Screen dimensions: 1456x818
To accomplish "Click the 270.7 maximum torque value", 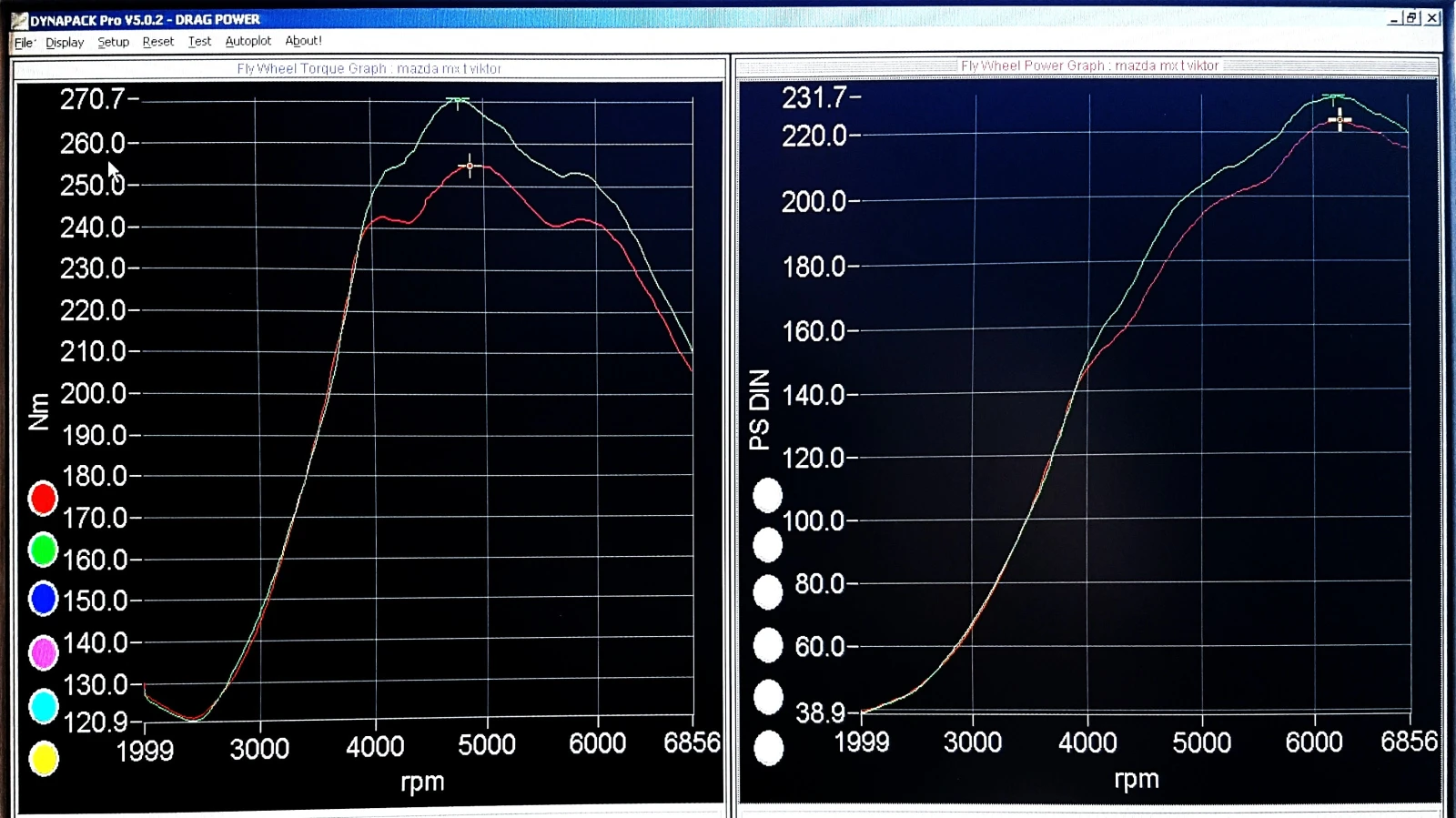I will (x=93, y=99).
